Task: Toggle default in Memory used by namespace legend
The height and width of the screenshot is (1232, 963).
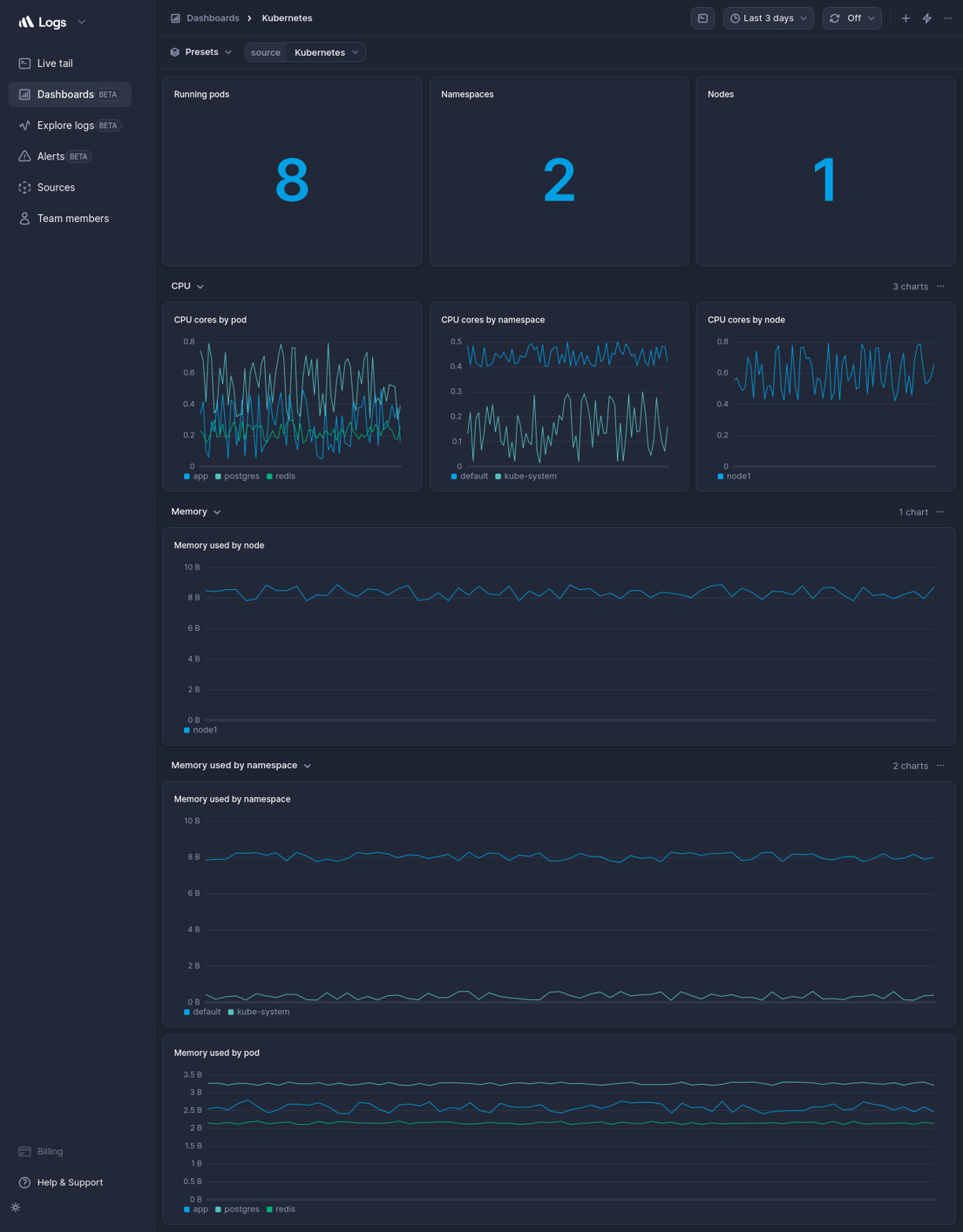Action: coord(202,1012)
